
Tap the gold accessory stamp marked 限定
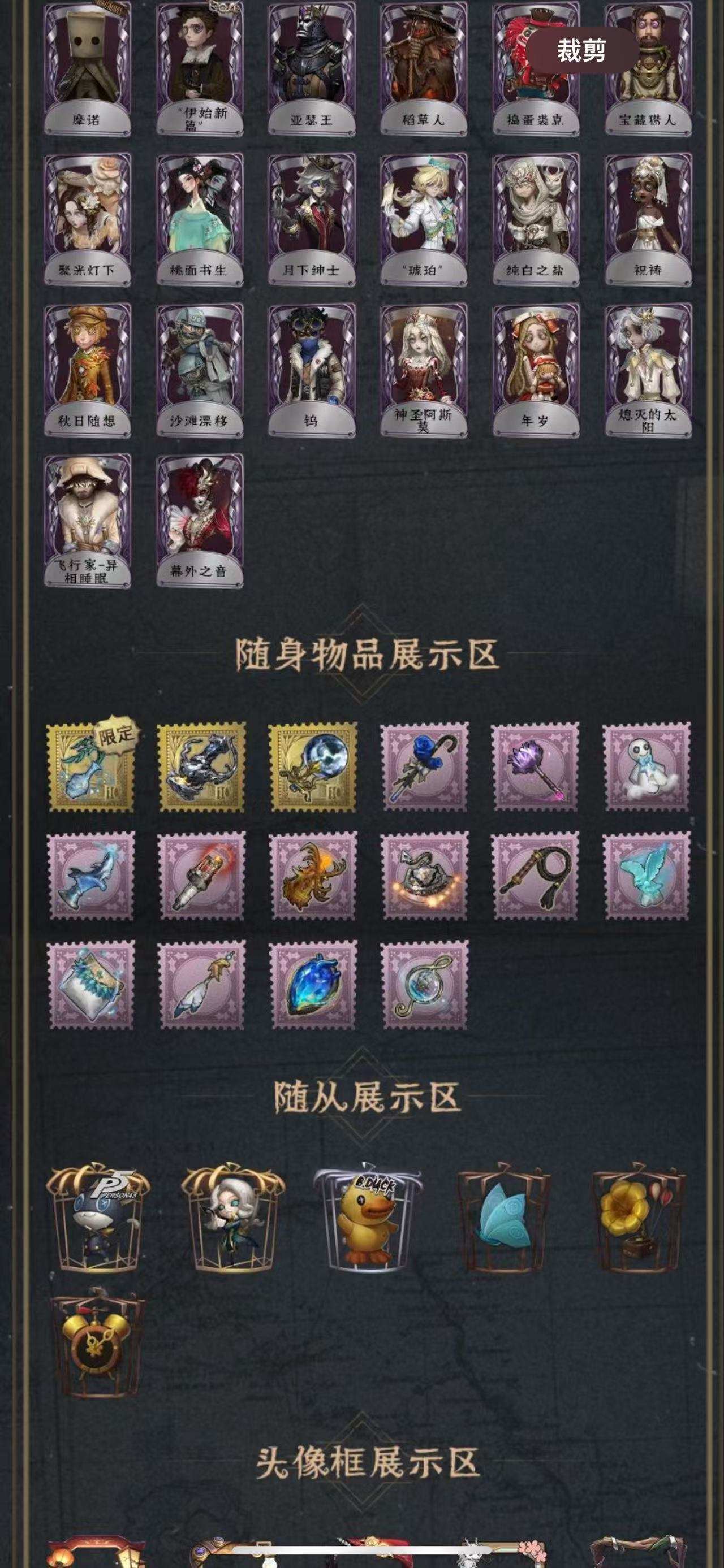pos(91,766)
